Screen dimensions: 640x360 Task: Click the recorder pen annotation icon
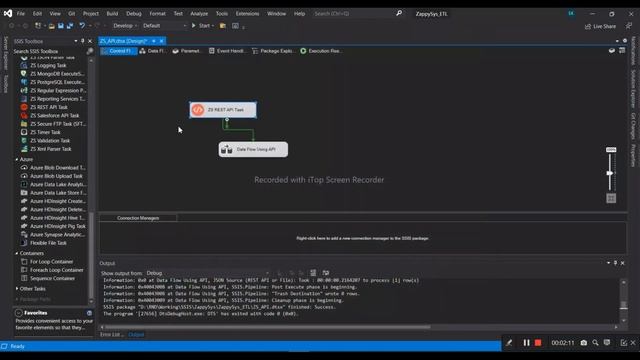[x=509, y=343]
